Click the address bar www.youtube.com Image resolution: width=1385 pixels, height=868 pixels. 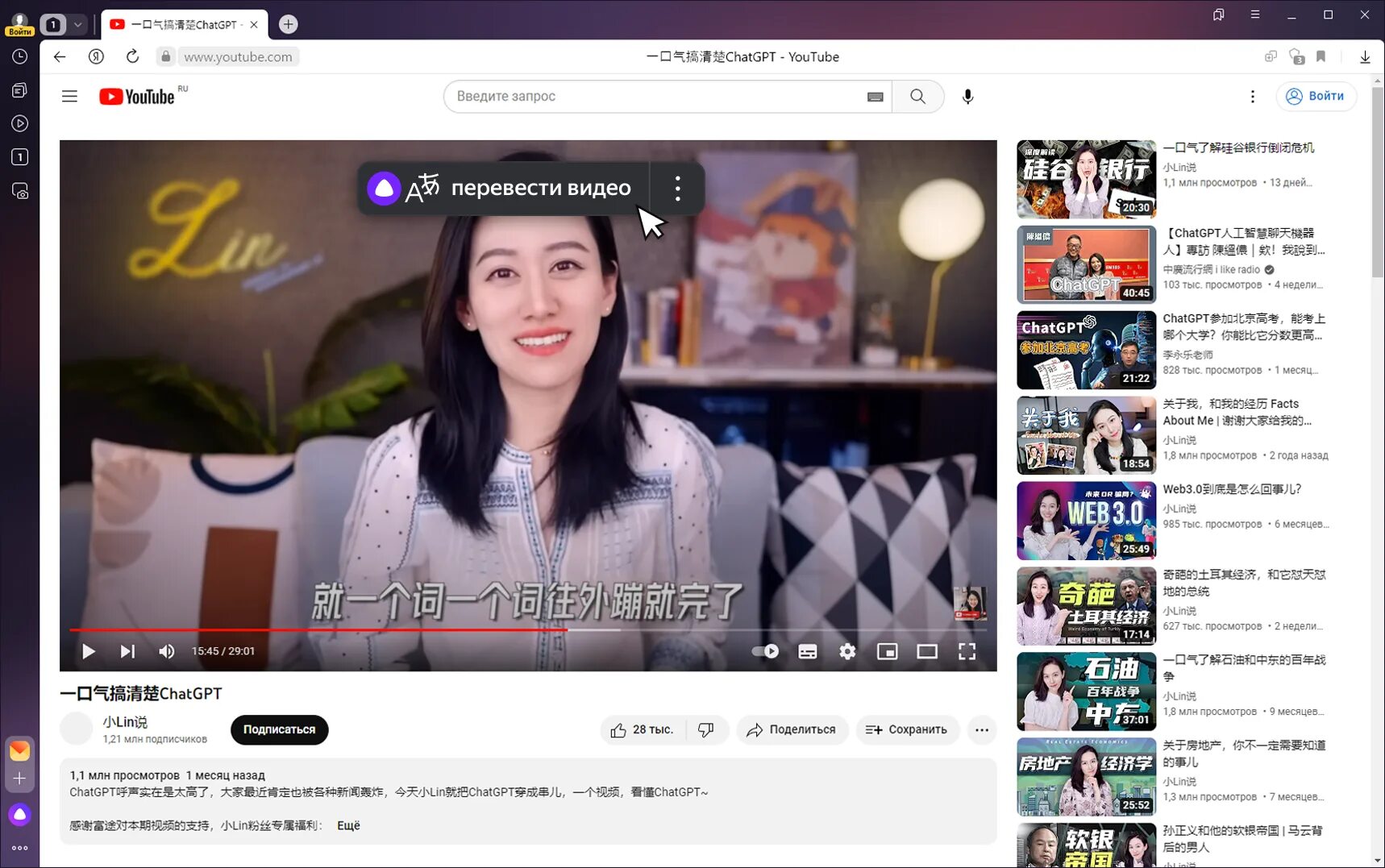238,56
